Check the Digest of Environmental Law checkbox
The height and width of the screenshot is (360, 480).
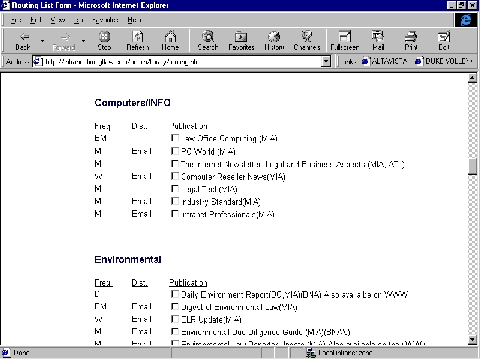coord(175,306)
